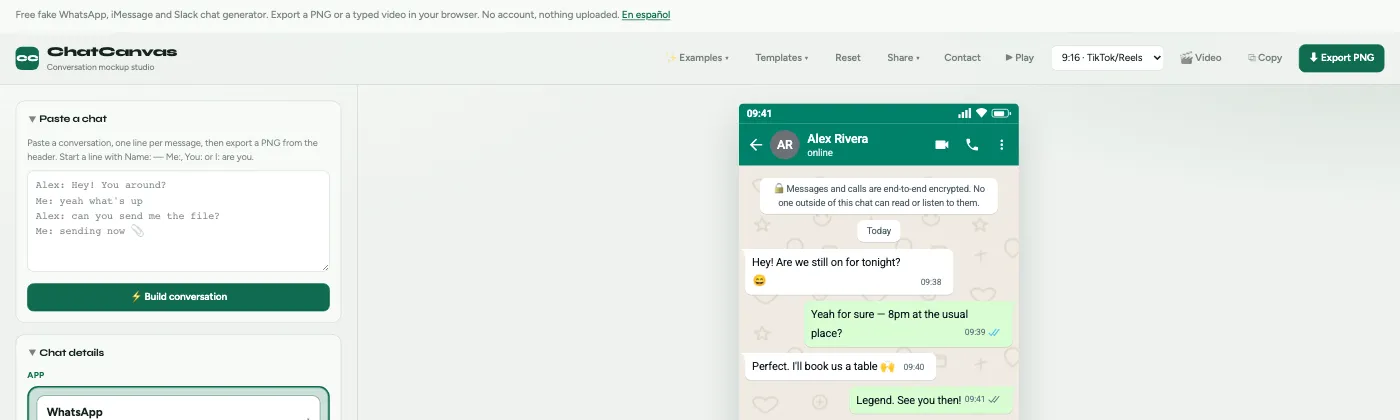Click the ChatCanvas logo icon
This screenshot has width=1400, height=420.
tap(27, 58)
